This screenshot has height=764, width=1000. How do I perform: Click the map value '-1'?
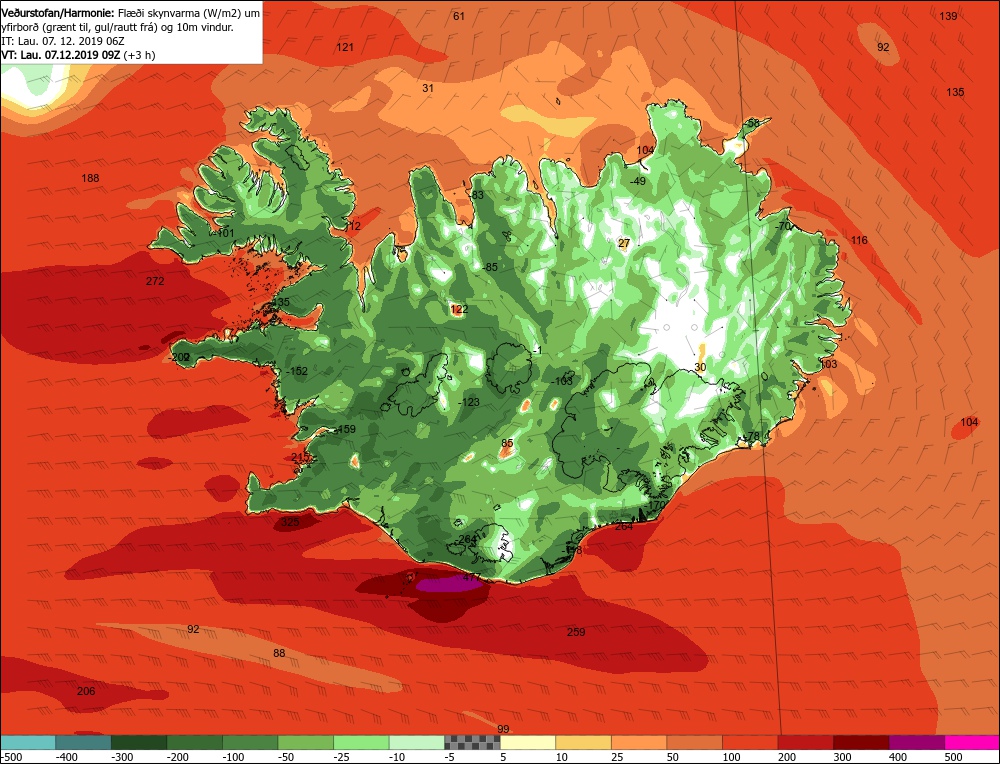(536, 350)
